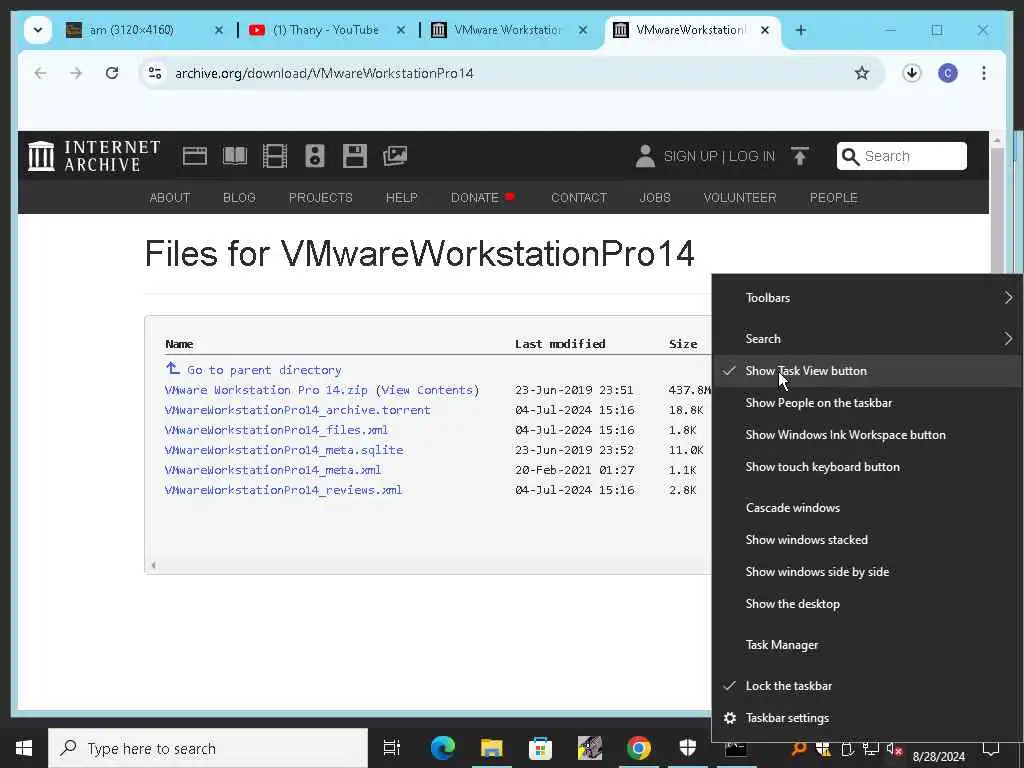Go back to the previous page
The height and width of the screenshot is (768, 1024).
[40, 73]
